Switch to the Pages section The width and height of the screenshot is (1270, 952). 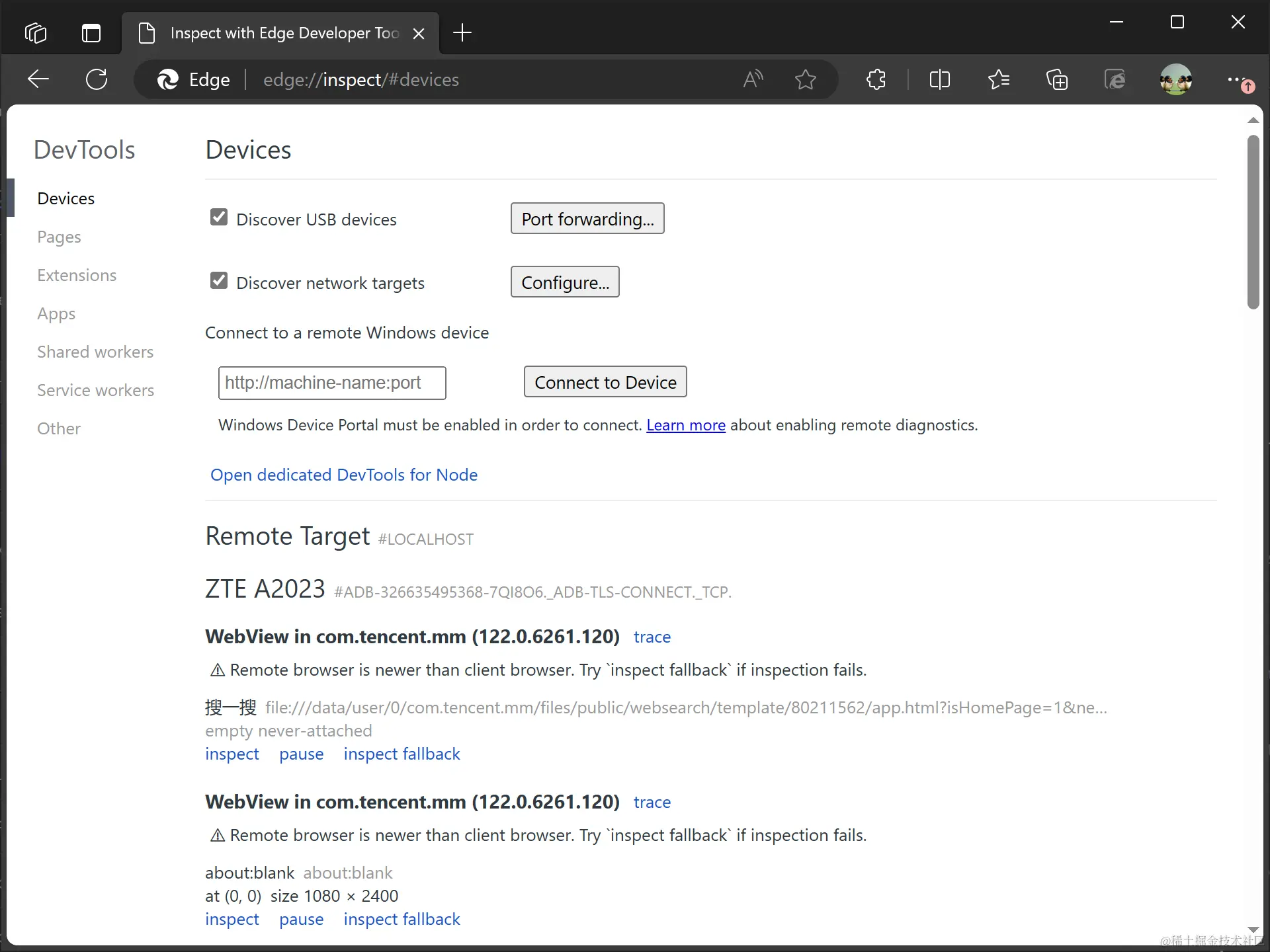59,237
